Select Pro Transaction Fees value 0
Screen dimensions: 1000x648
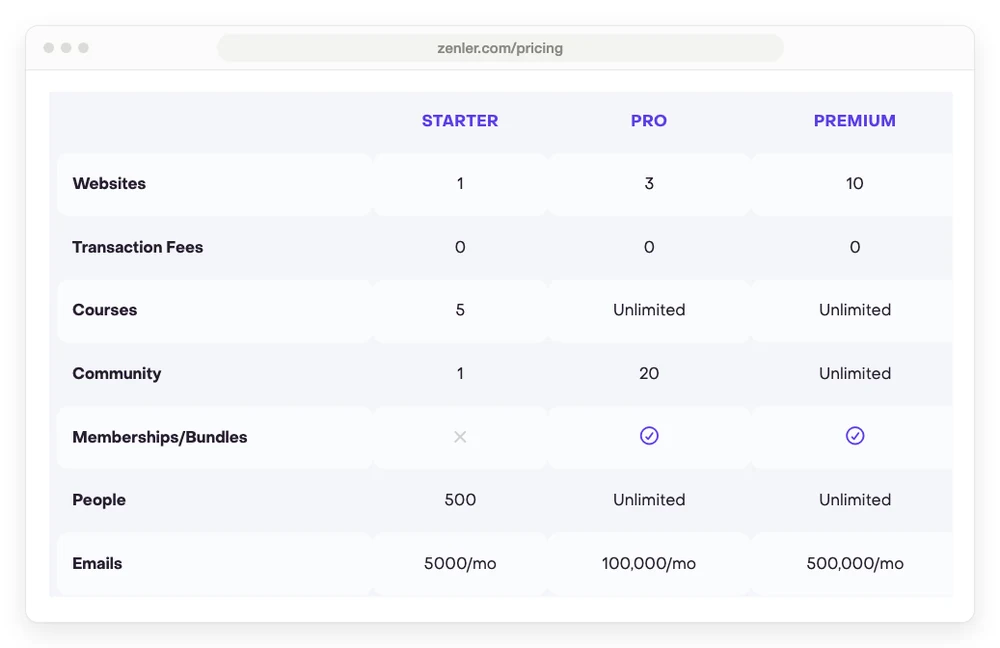pyautogui.click(x=649, y=247)
